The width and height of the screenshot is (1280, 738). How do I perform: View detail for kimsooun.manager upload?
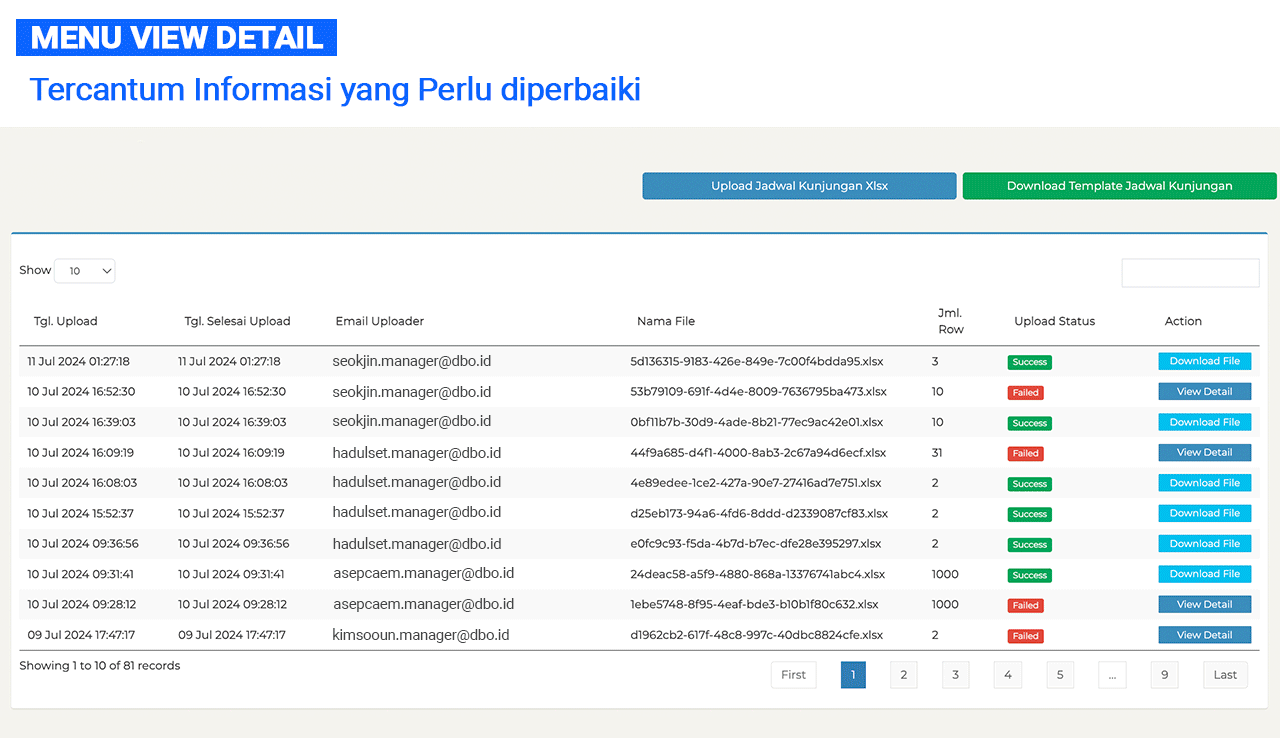1204,635
